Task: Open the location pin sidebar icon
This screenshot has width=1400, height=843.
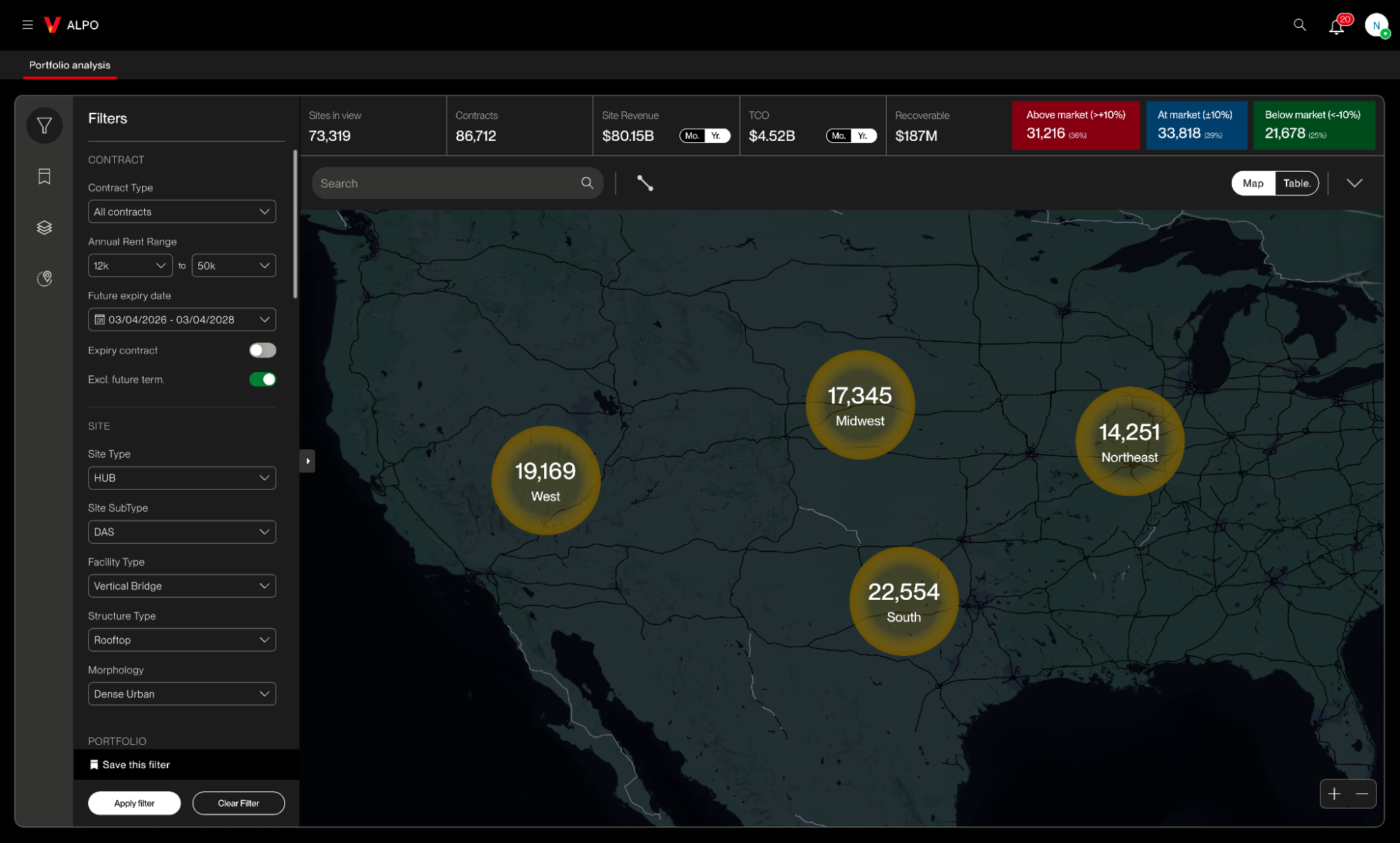Action: click(x=44, y=278)
